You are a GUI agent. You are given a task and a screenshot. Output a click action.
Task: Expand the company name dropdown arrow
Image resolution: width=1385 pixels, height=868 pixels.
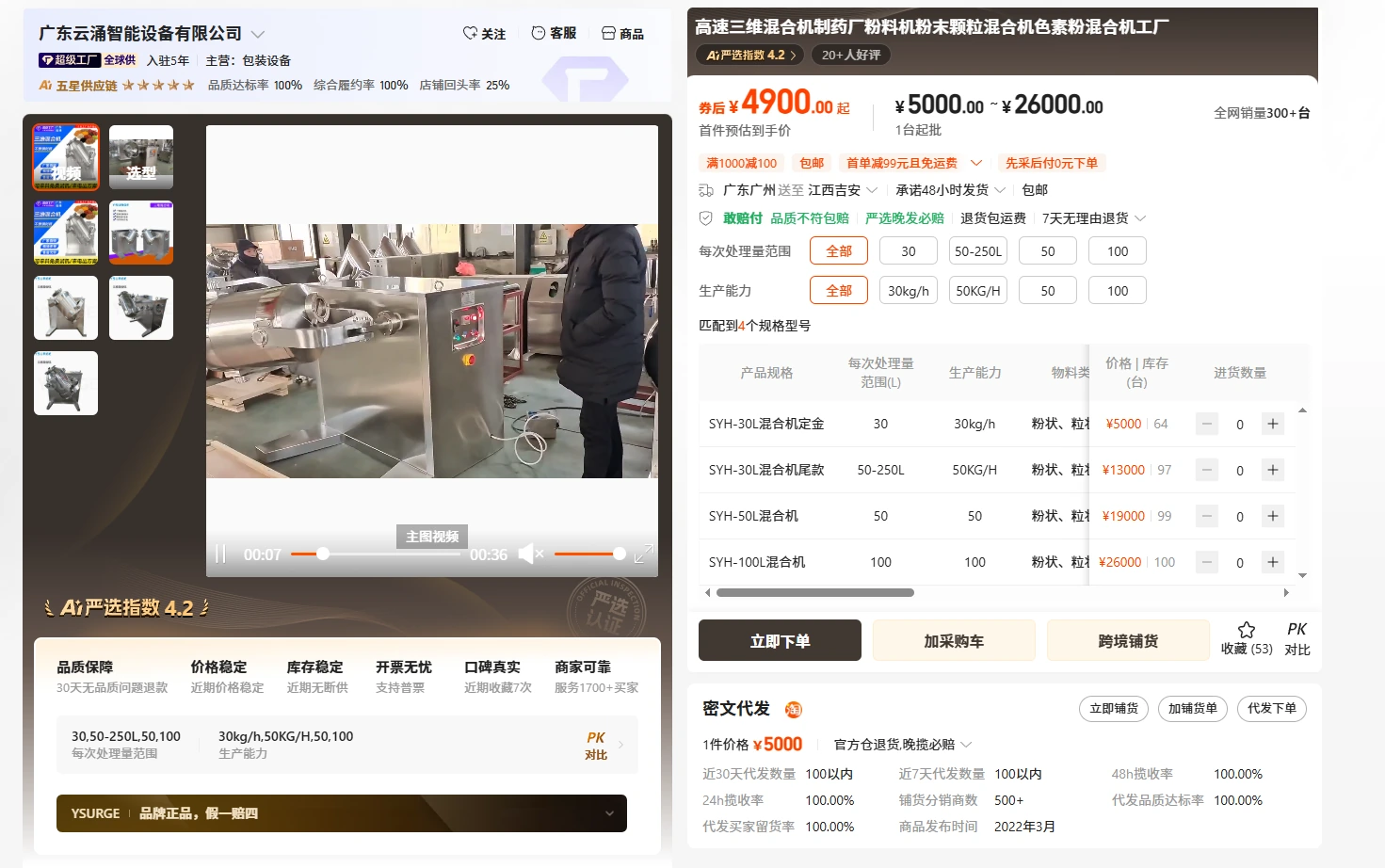258,34
